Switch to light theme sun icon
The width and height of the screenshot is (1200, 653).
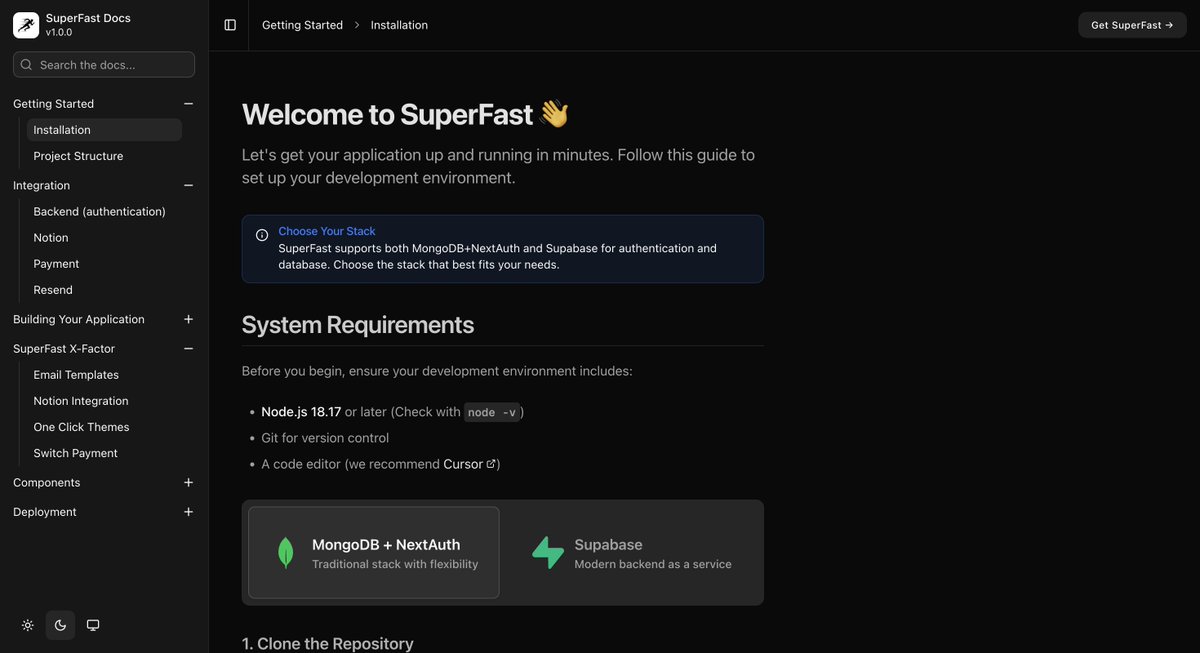(x=28, y=625)
